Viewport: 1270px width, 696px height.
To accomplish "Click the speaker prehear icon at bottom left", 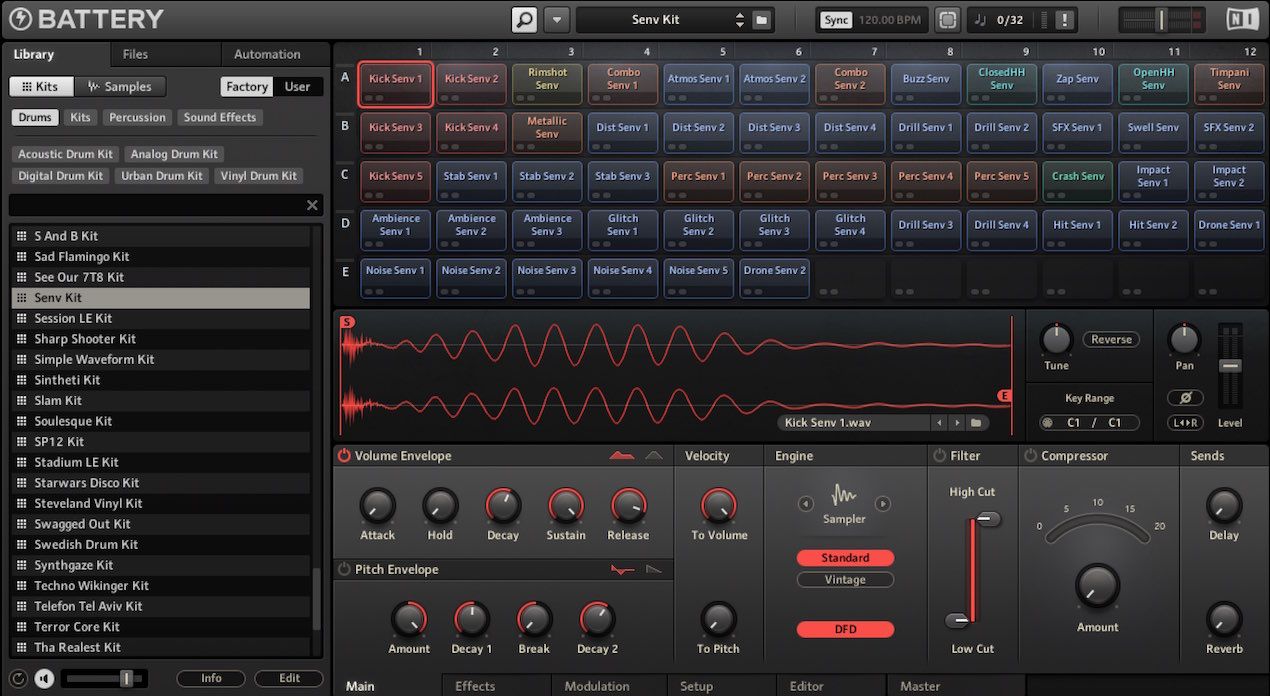I will 44,678.
